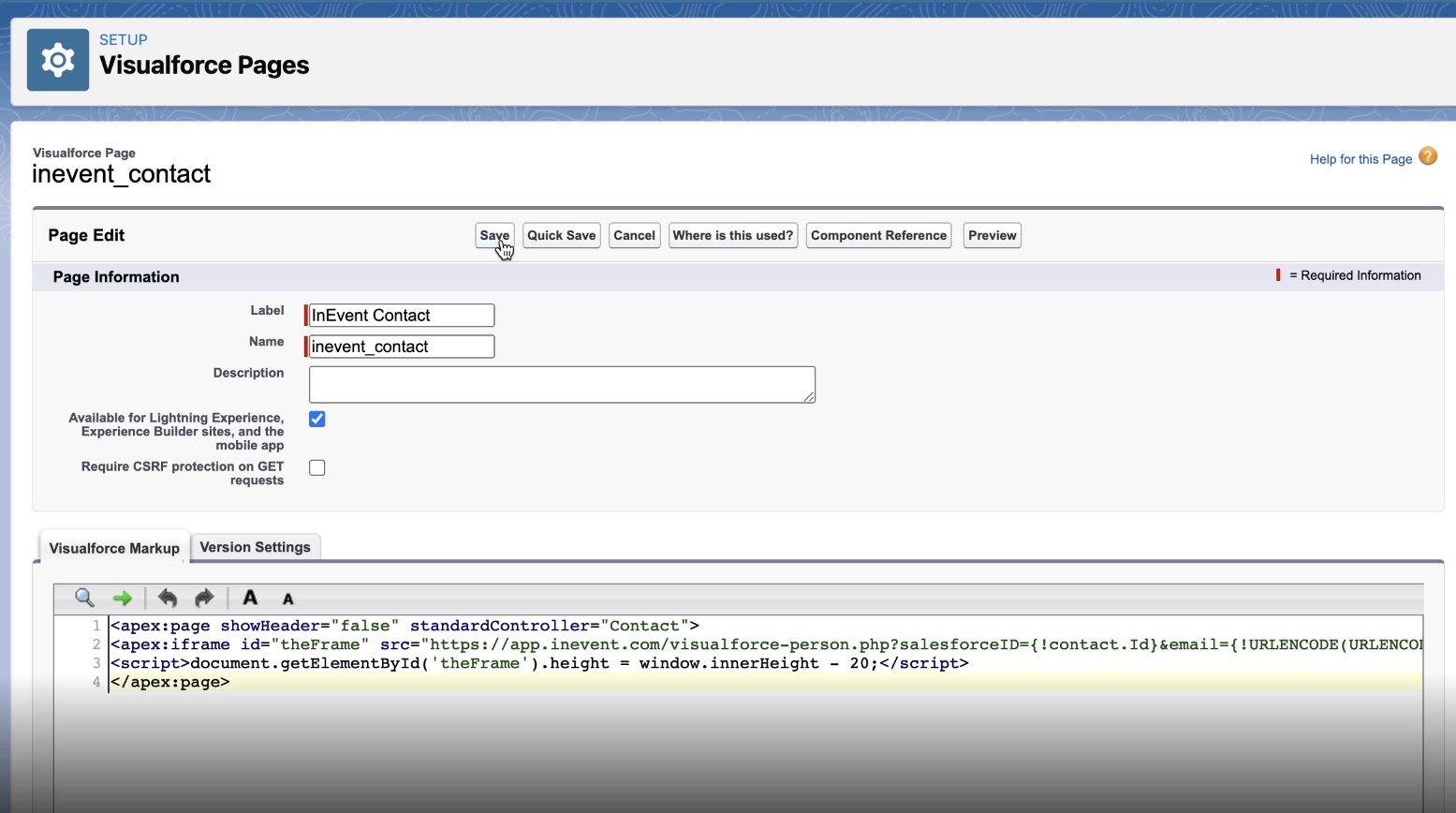Viewport: 1456px width, 813px height.
Task: Select the Visualforce Markup tab
Action: pos(114,548)
